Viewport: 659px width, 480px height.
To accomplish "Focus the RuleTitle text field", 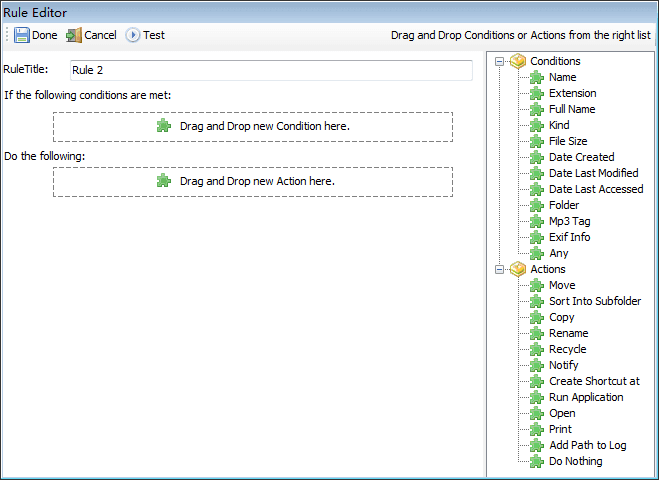I will (x=270, y=70).
